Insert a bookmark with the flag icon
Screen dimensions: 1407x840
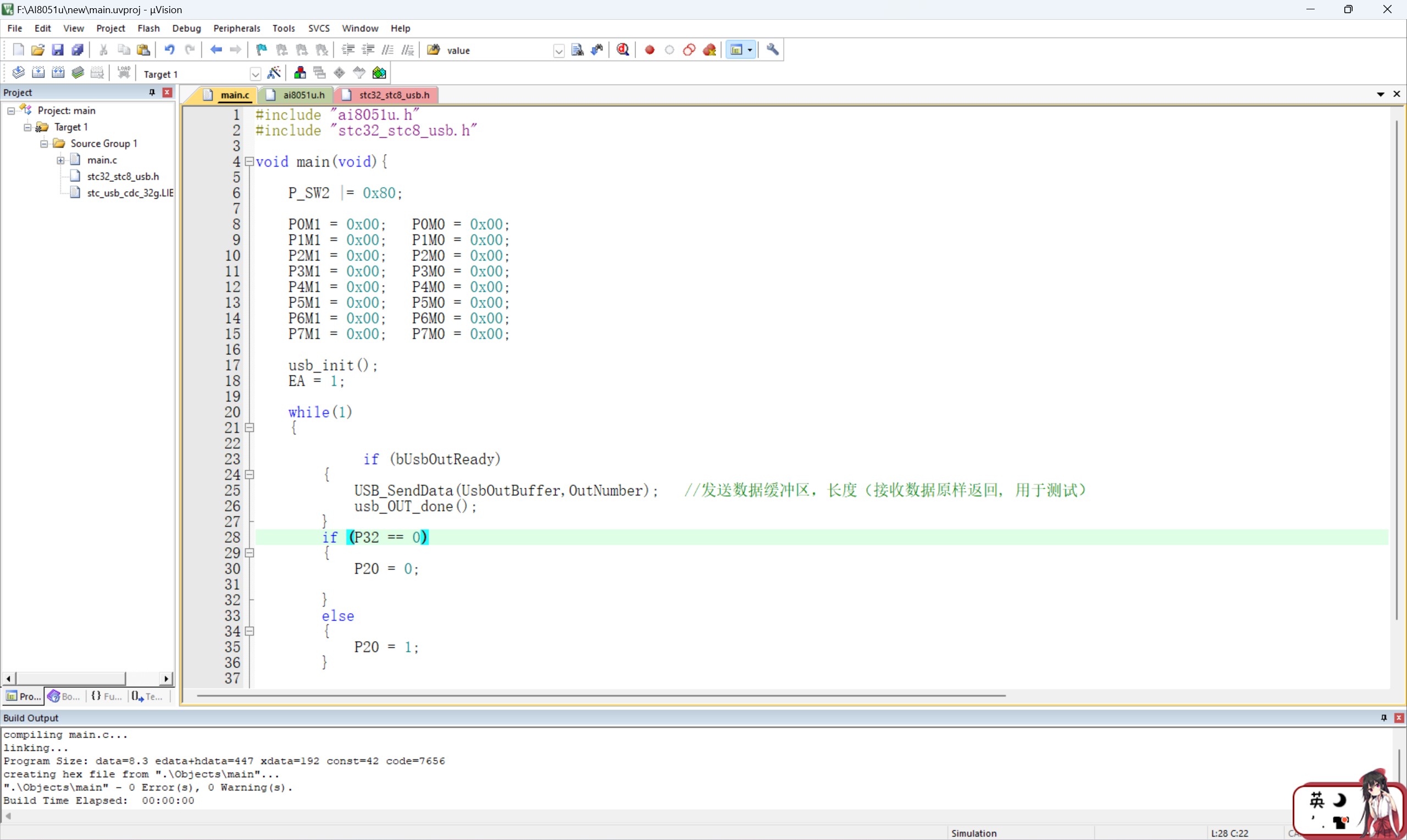[261, 50]
